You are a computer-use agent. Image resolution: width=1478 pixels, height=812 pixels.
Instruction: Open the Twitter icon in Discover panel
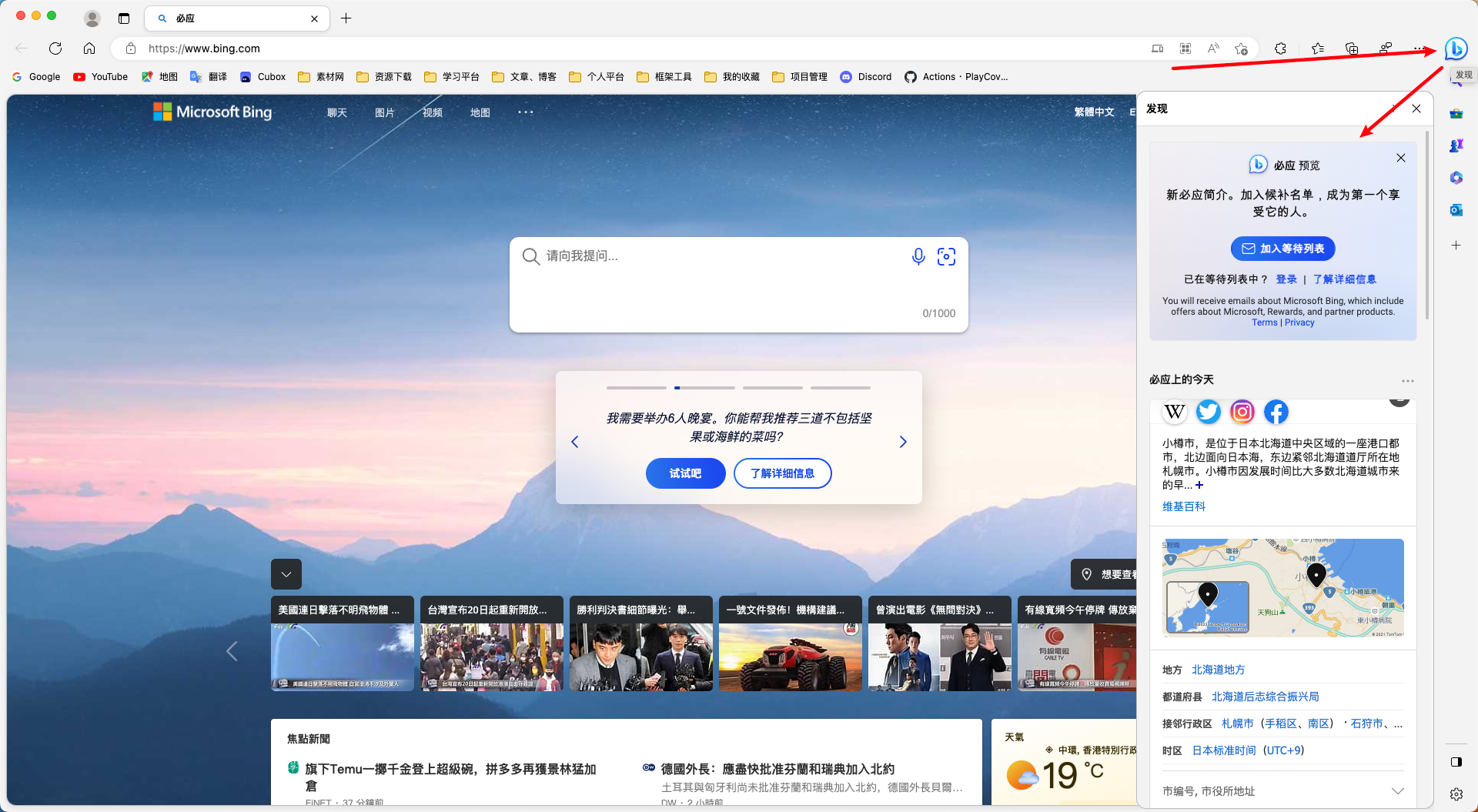point(1209,412)
